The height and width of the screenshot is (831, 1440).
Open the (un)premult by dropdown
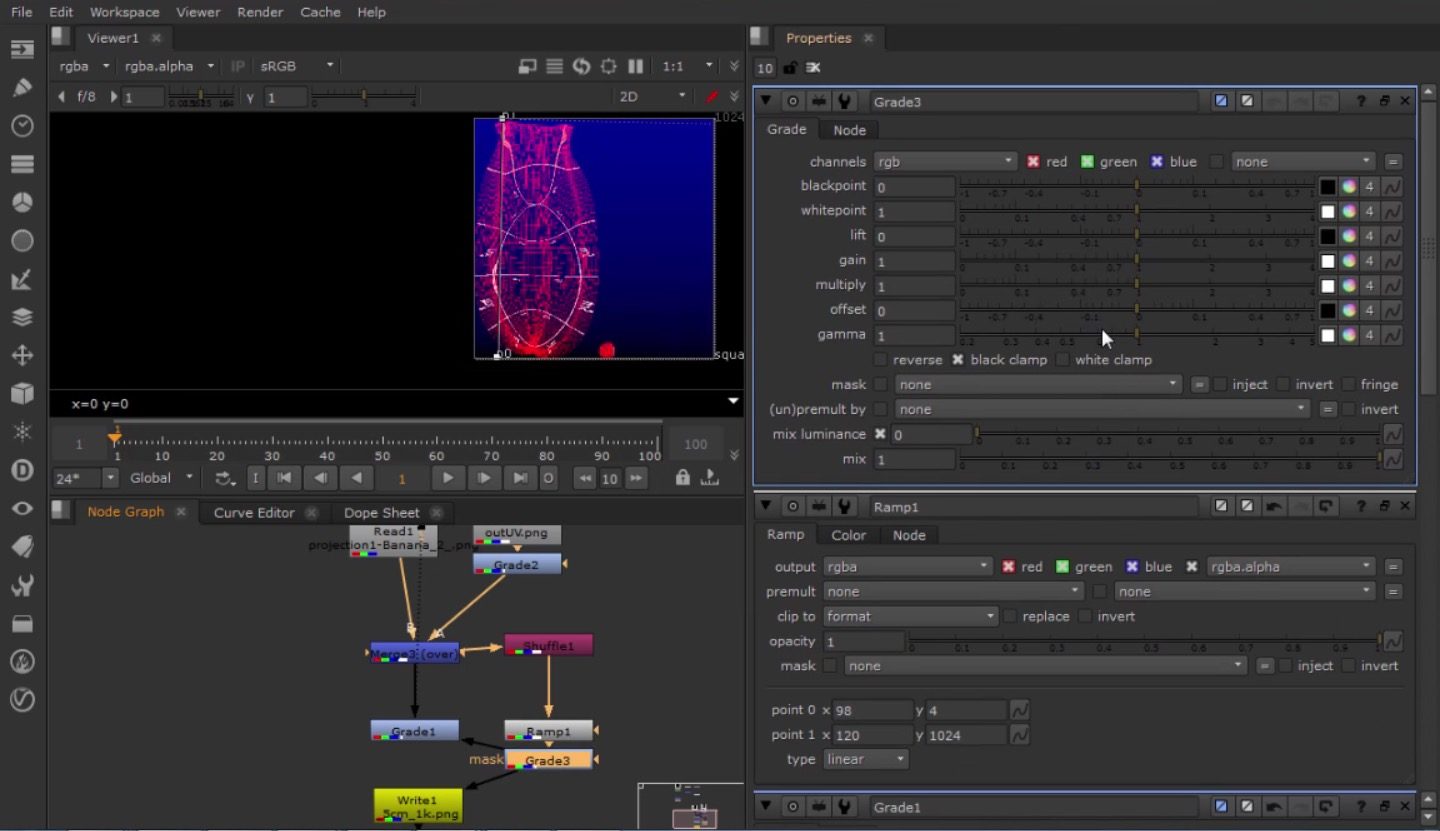point(1102,409)
